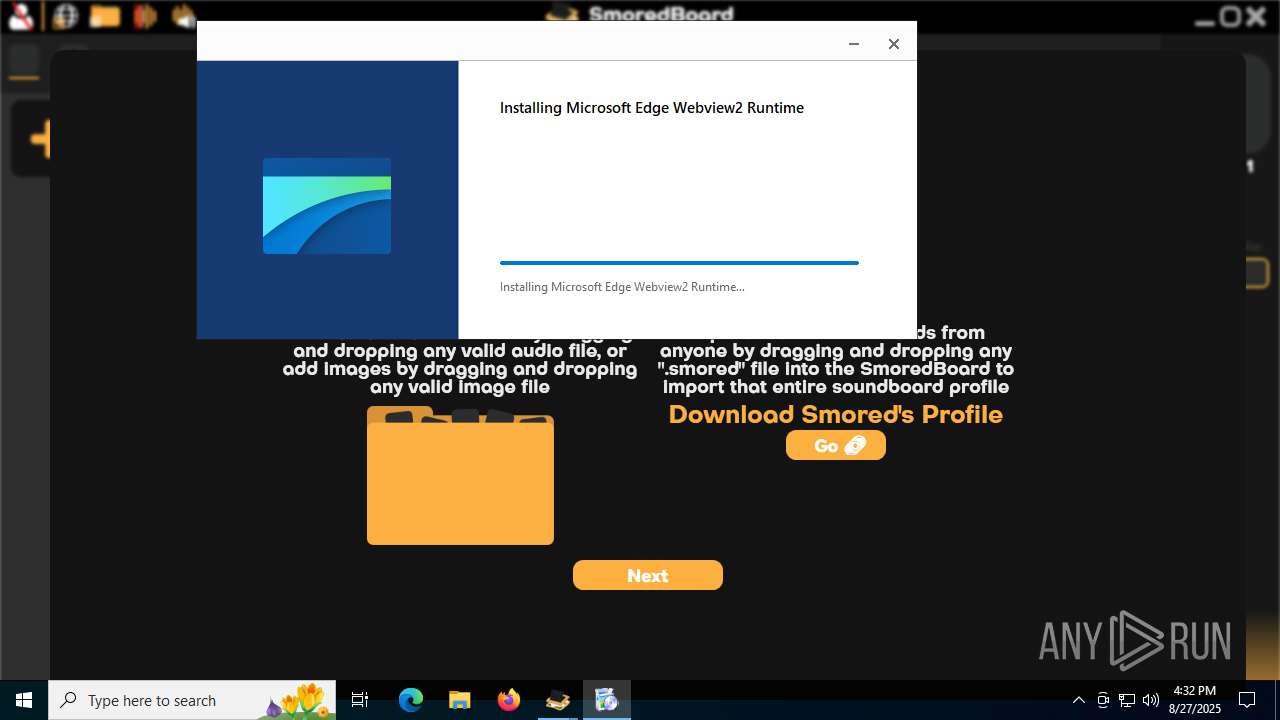Click 'any valid image file' text
The width and height of the screenshot is (1280, 720).
coord(460,387)
